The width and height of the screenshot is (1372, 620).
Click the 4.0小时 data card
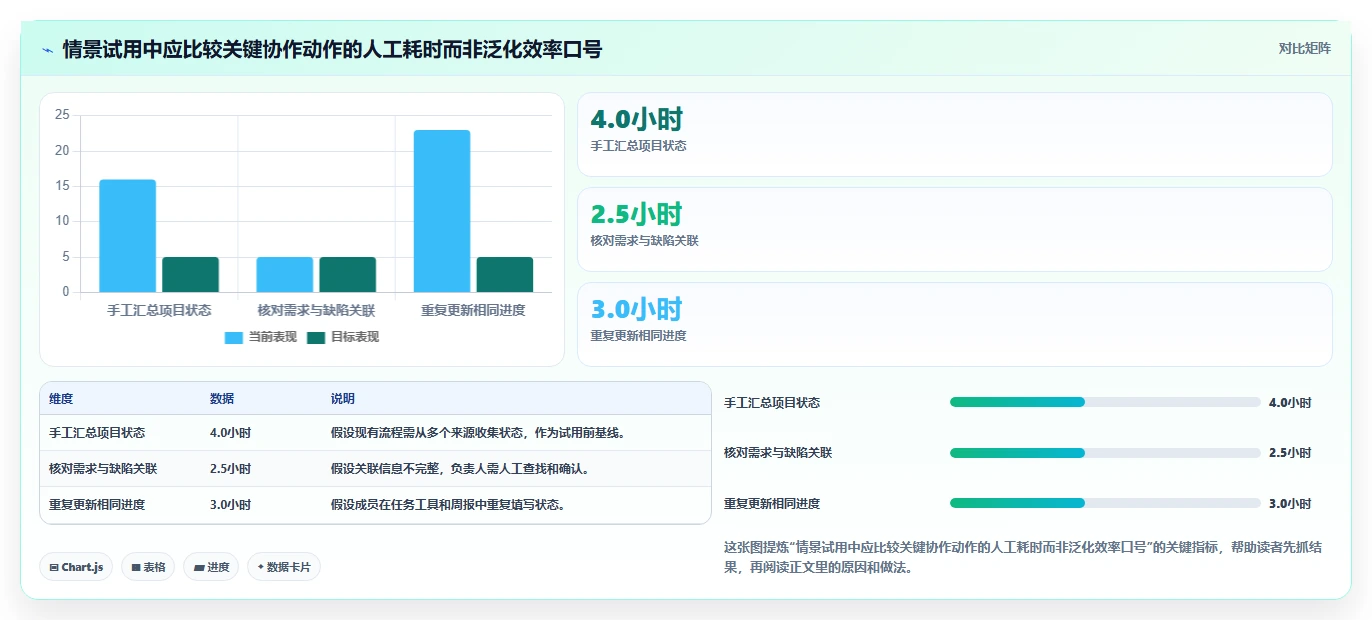point(955,134)
